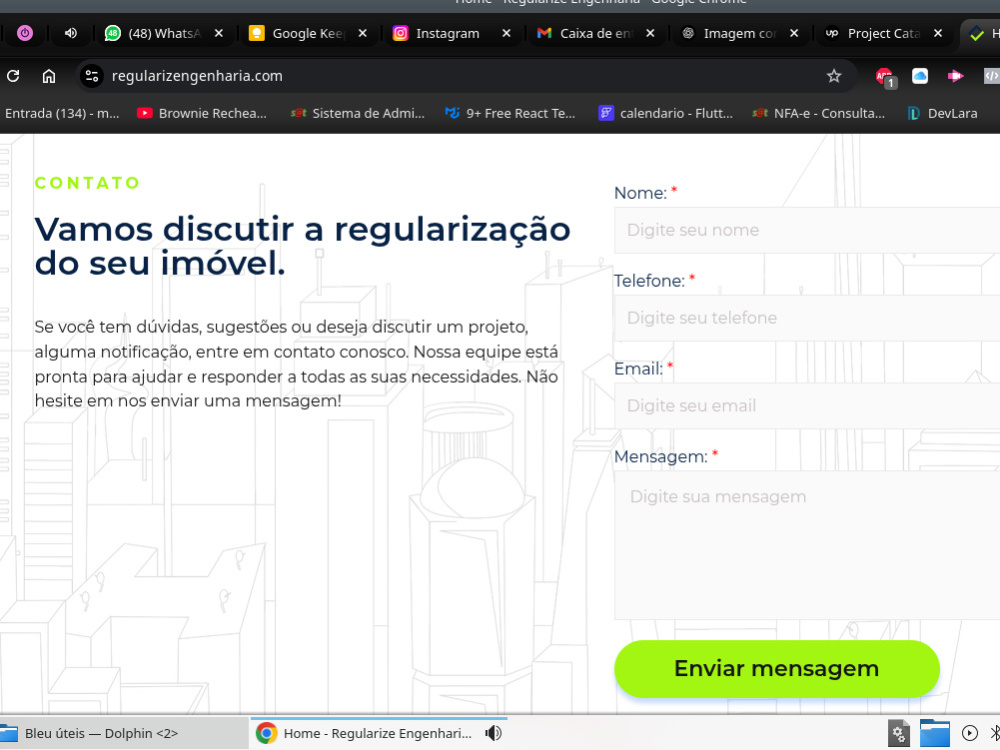Open the DevLara bookmark
The width and height of the screenshot is (1000, 750).
(943, 114)
